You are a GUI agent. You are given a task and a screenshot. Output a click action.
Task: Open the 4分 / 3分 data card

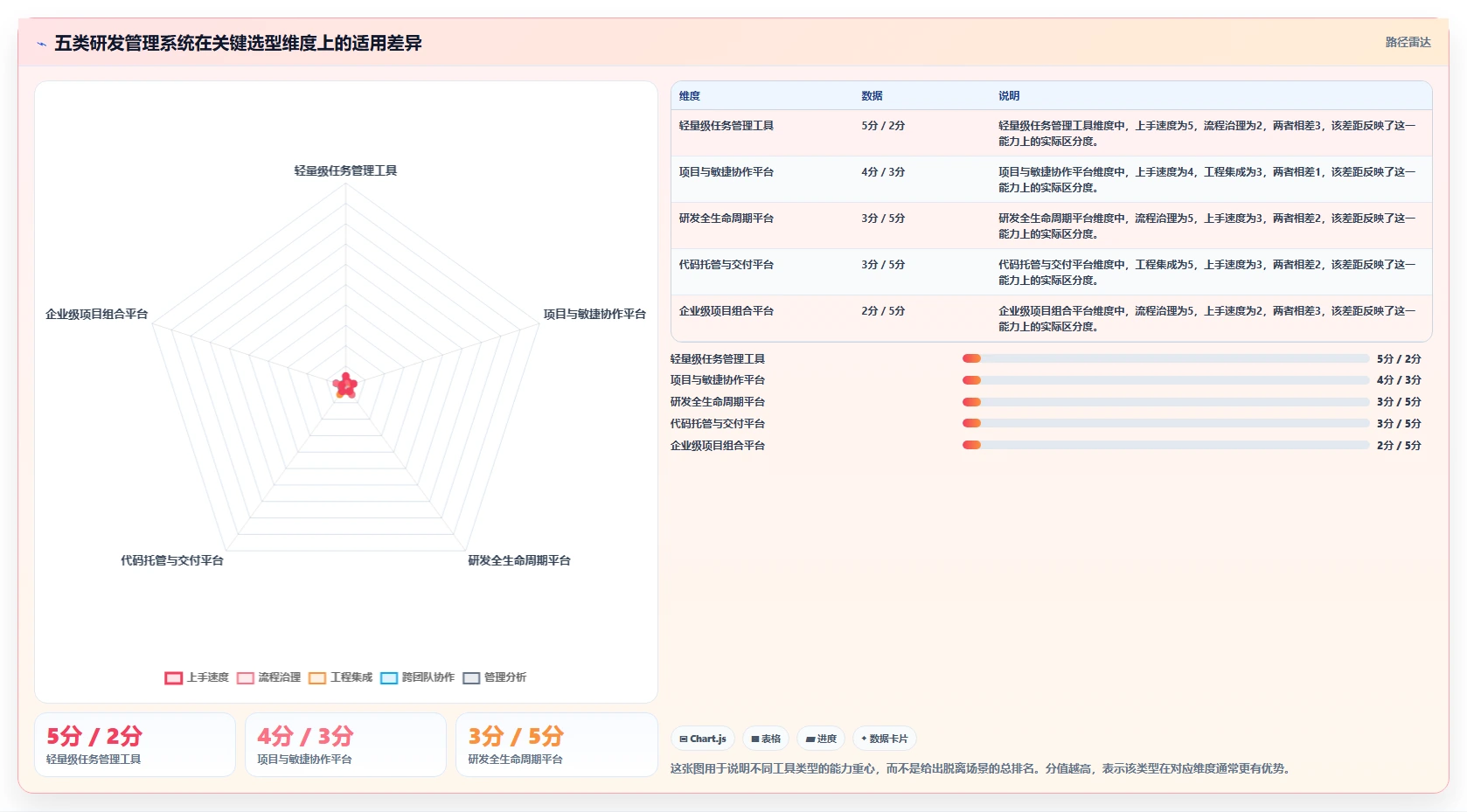[345, 745]
